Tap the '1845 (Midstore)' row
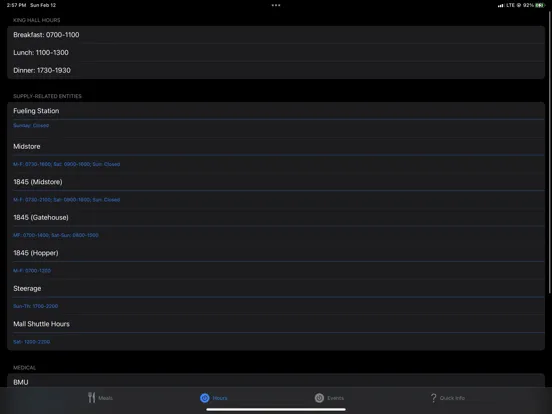The image size is (552, 414). (x=276, y=182)
